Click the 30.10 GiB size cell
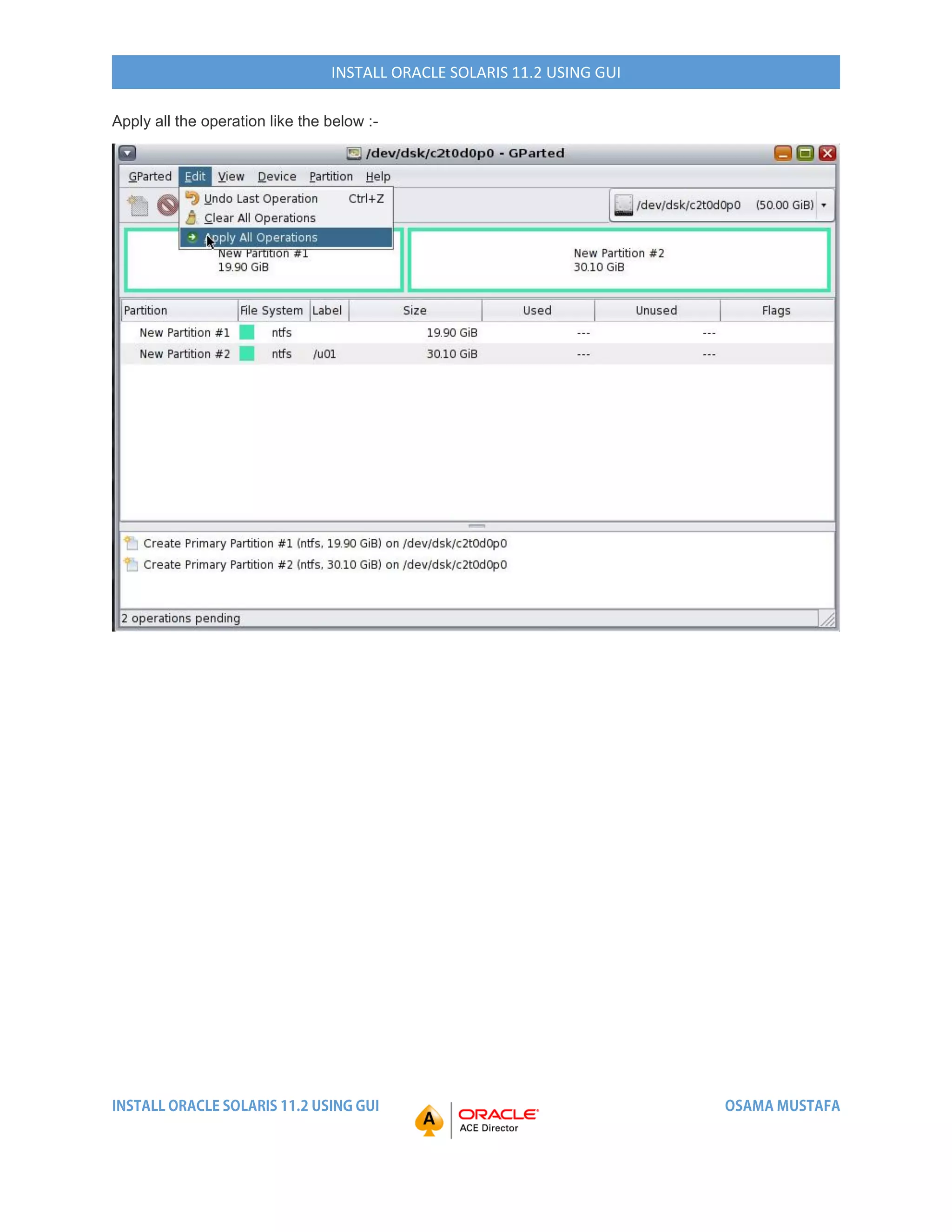This screenshot has width=952, height=1232. (x=452, y=354)
